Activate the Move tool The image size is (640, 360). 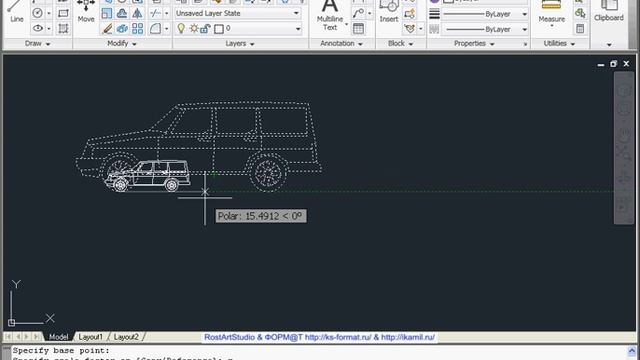tap(86, 11)
